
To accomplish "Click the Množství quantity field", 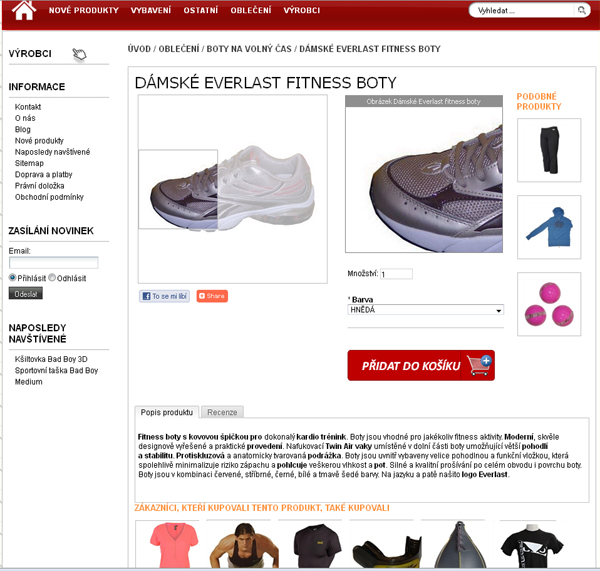I will (x=396, y=274).
